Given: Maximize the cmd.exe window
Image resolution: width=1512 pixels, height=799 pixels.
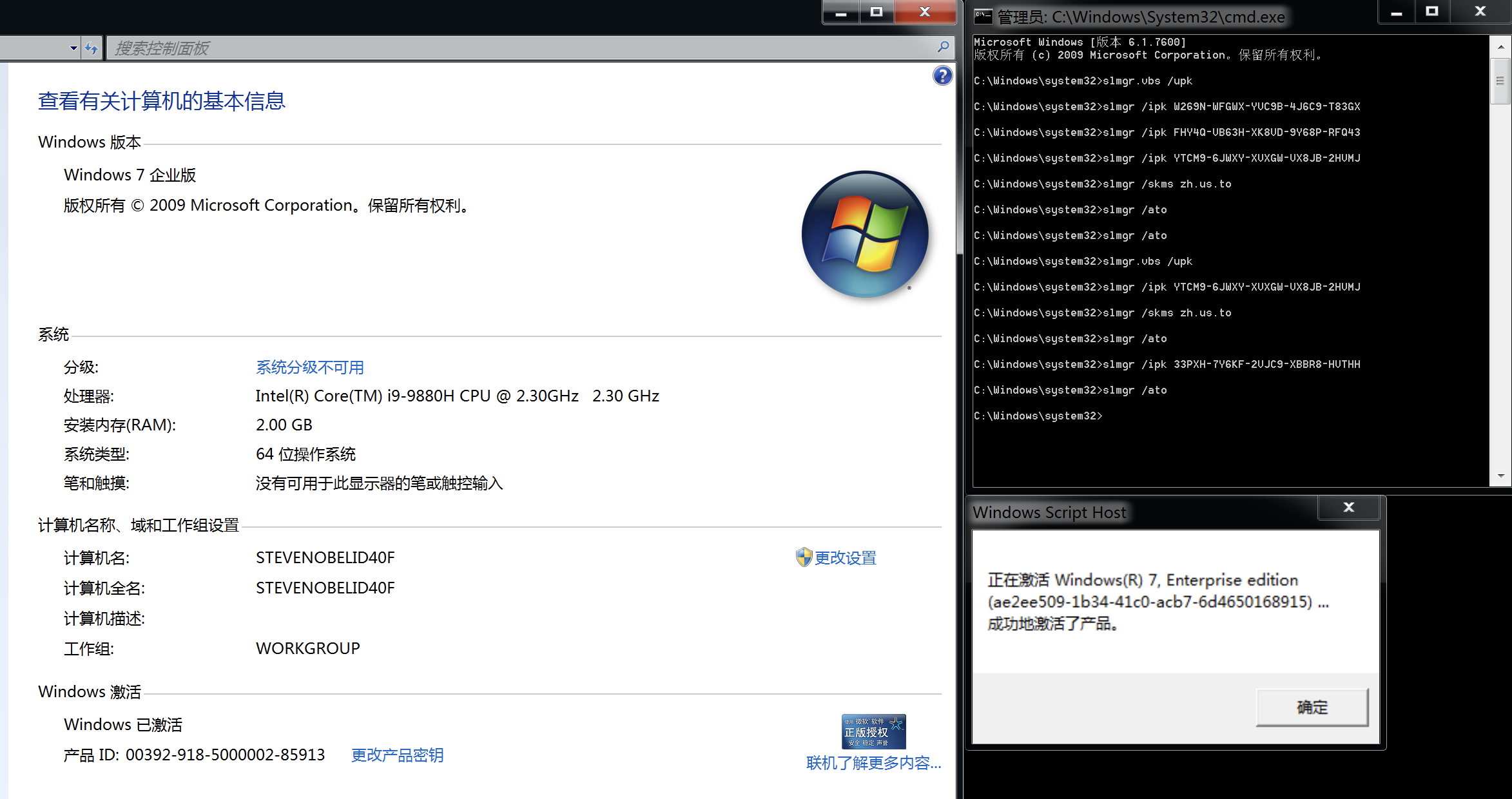Looking at the screenshot, I should 1431,12.
